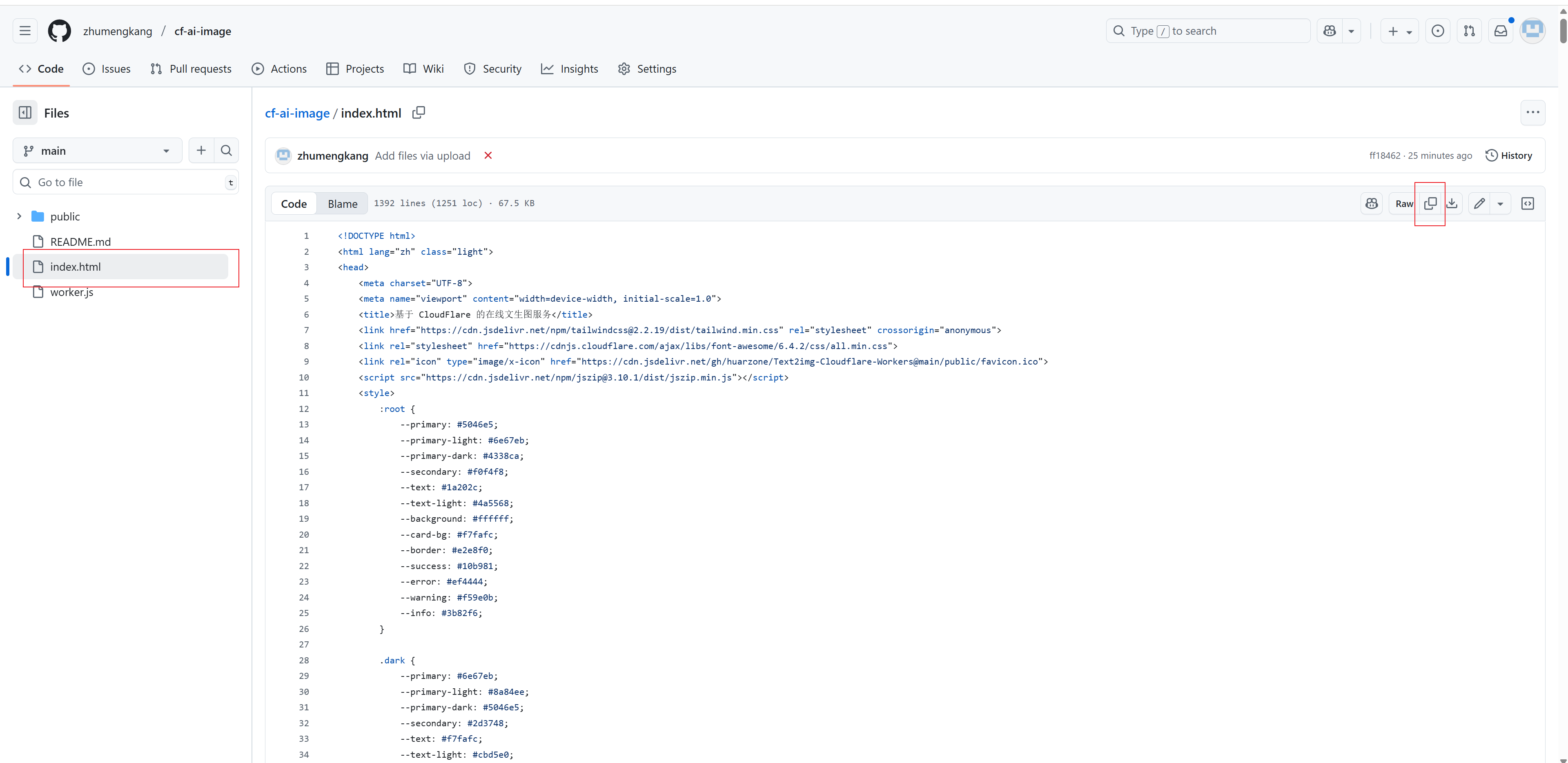The image size is (1568, 763).
Task: Add a new file with plus button
Action: tap(201, 150)
